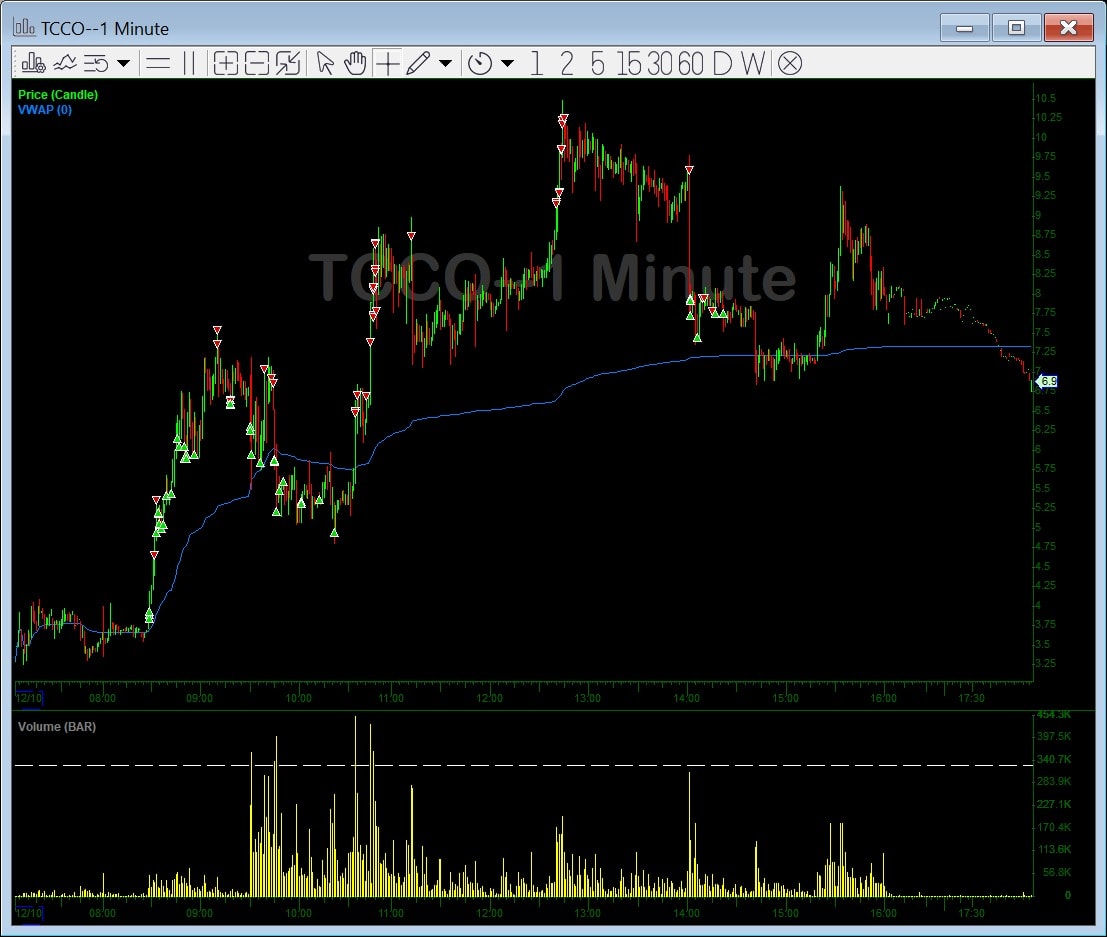
Task: Toggle the horizontal lines tool
Action: 158,63
